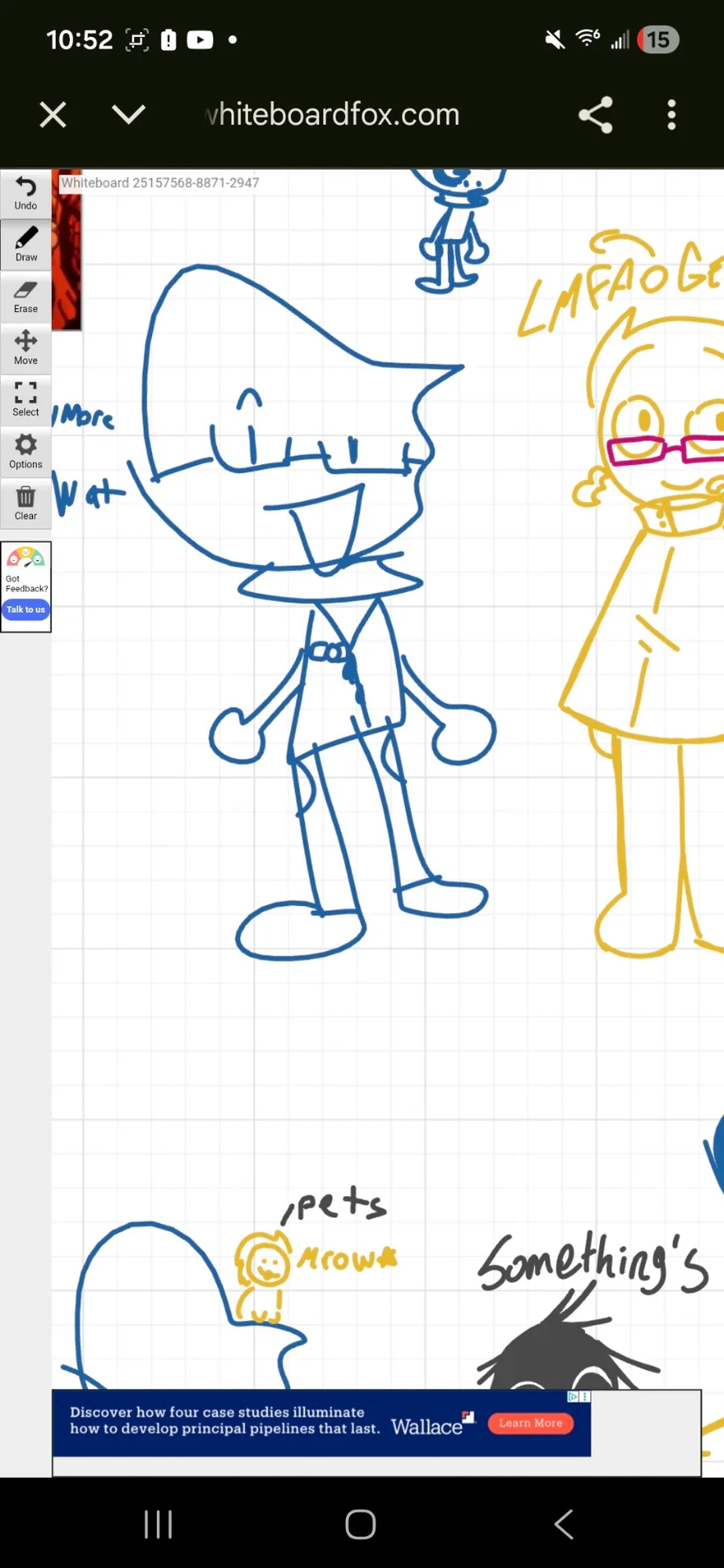Activate the Select tool
The image size is (724, 1568).
[x=26, y=400]
